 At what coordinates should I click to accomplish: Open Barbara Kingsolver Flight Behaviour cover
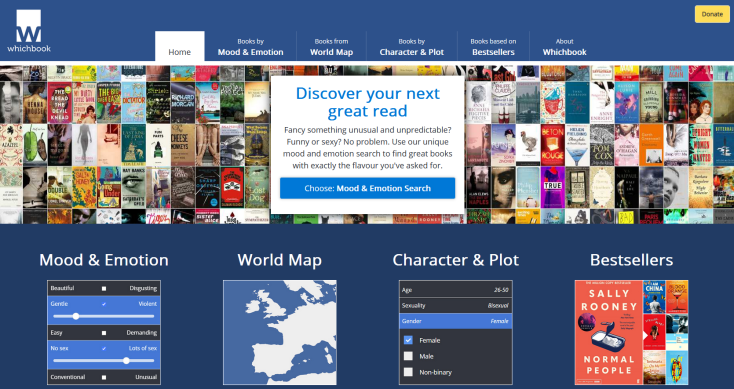point(700,187)
